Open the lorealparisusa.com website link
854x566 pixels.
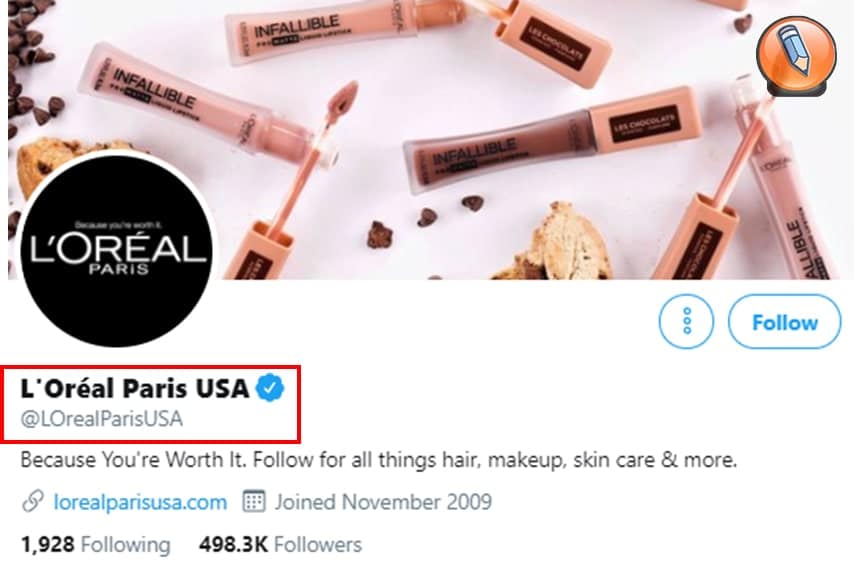(x=140, y=502)
